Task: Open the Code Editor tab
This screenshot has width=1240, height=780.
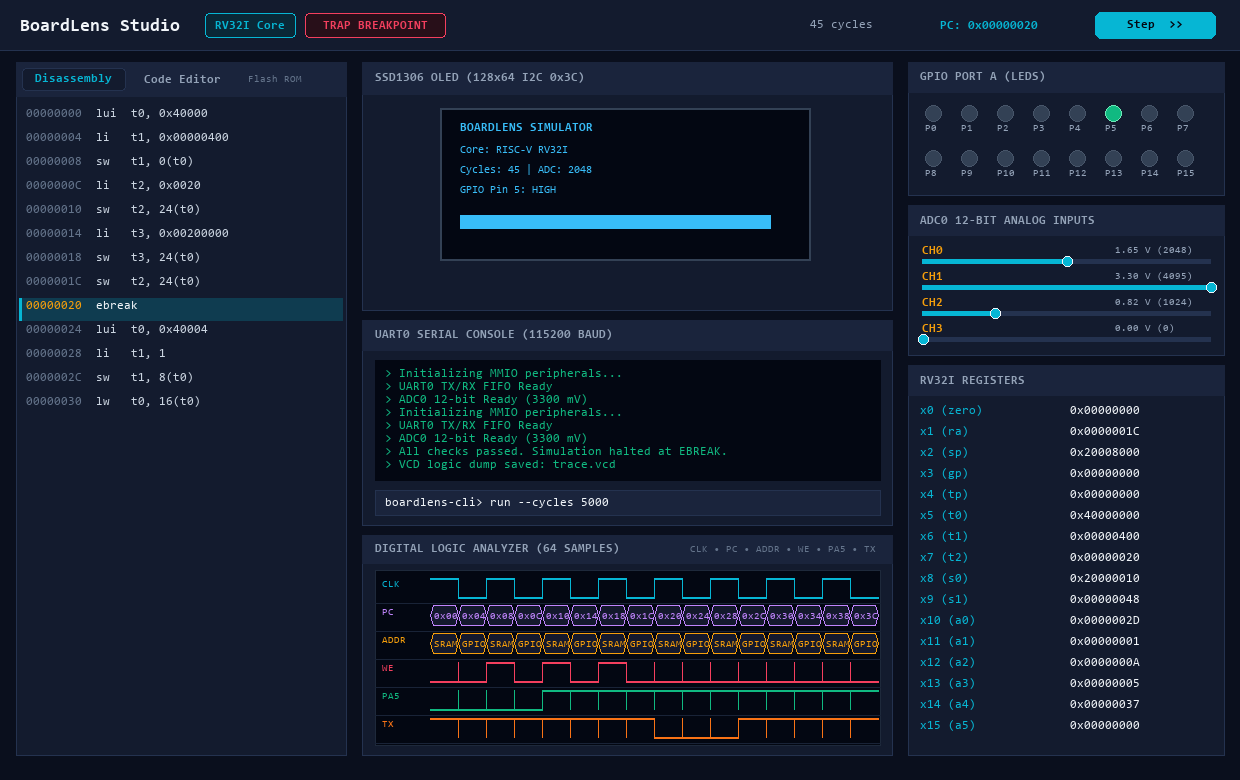Action: (x=182, y=79)
